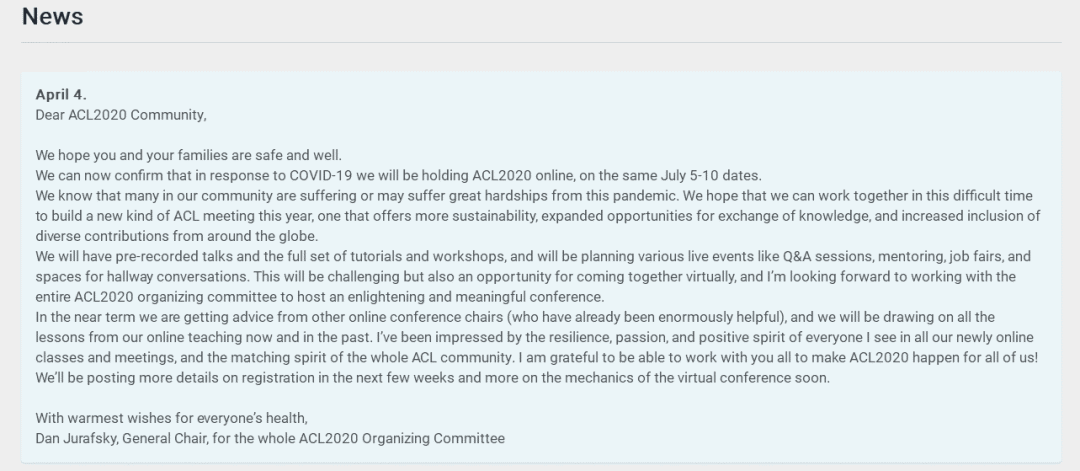Click the line "diverse contributions from around the globe."

coord(177,236)
